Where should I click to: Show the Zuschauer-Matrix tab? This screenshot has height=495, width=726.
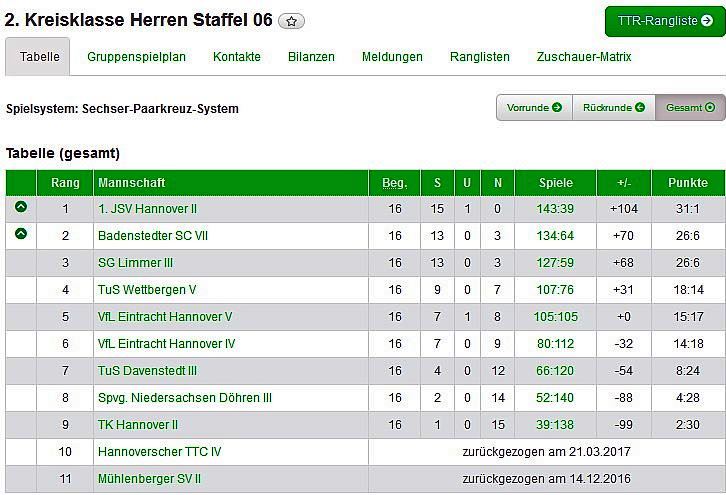pyautogui.click(x=584, y=57)
